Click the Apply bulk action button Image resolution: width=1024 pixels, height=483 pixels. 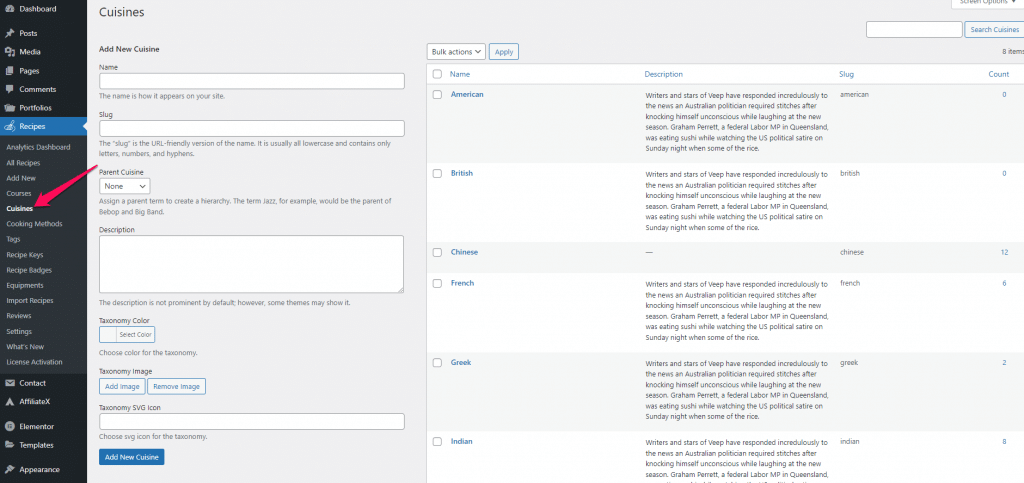point(504,52)
